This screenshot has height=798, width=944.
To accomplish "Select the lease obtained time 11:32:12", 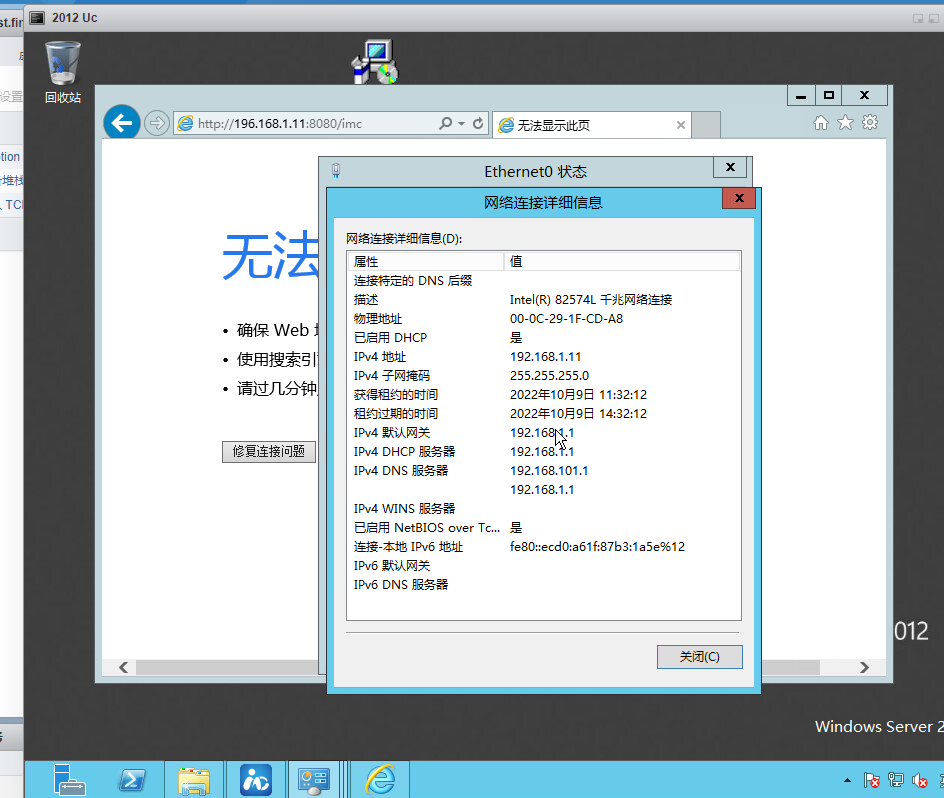I will pos(578,394).
